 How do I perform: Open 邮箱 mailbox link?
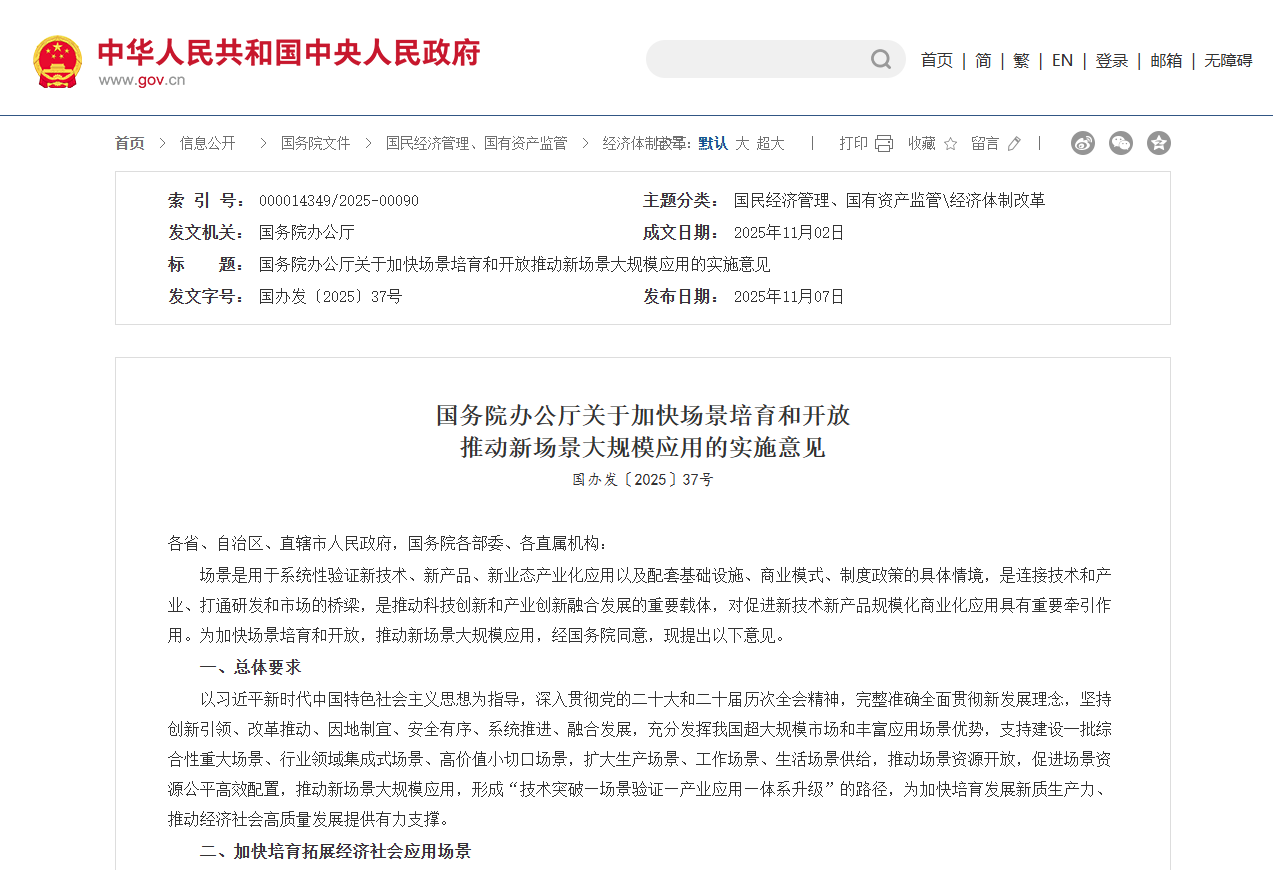(1165, 60)
